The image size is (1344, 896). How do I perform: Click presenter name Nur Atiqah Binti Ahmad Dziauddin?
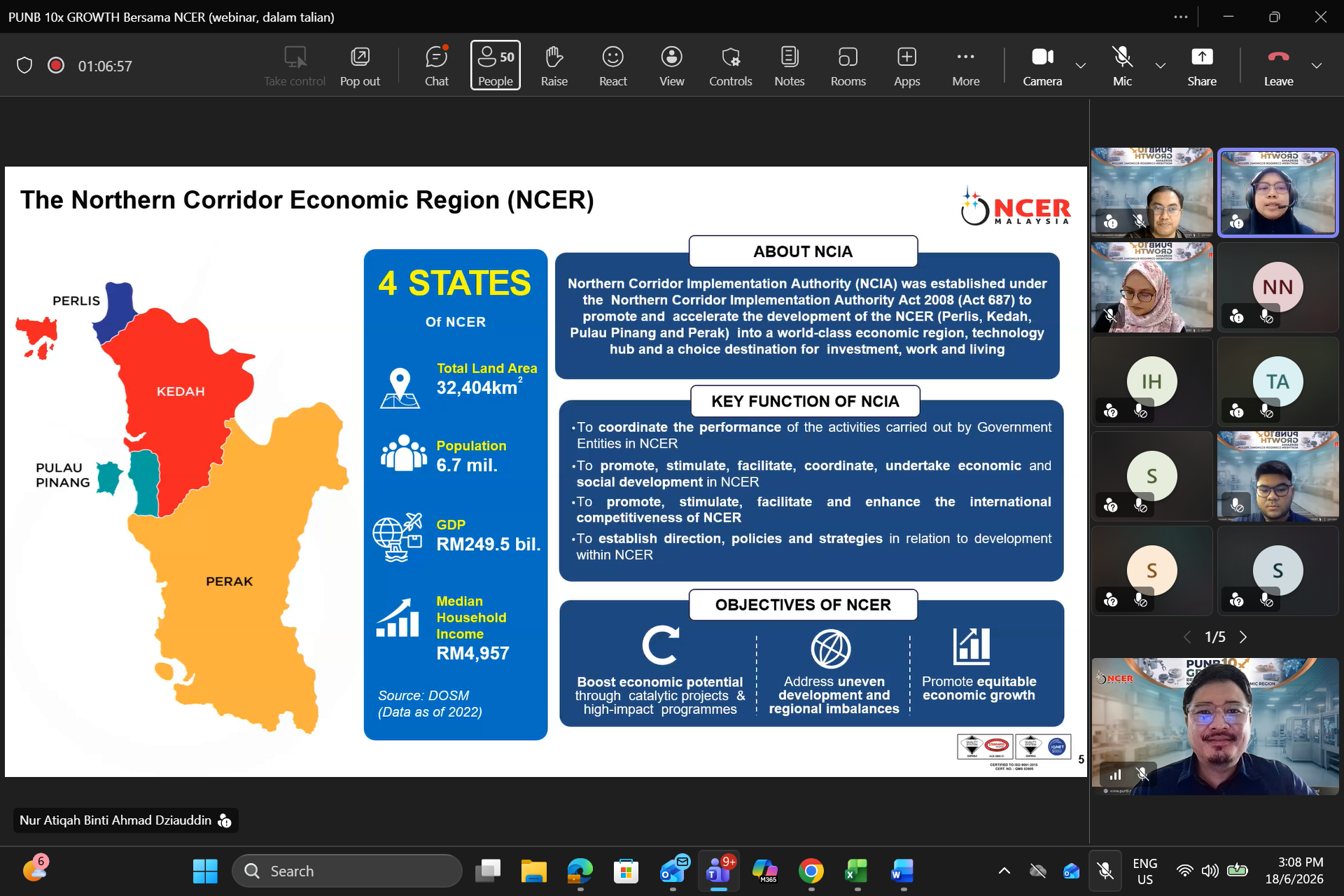coord(115,820)
